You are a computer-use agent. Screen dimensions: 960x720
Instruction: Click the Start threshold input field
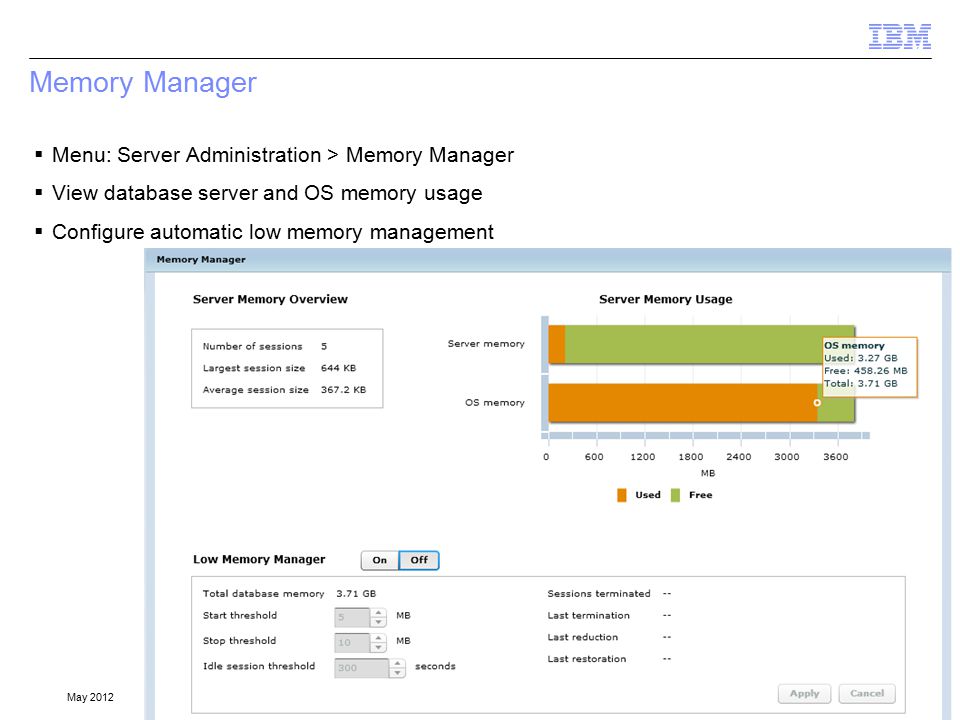(352, 617)
